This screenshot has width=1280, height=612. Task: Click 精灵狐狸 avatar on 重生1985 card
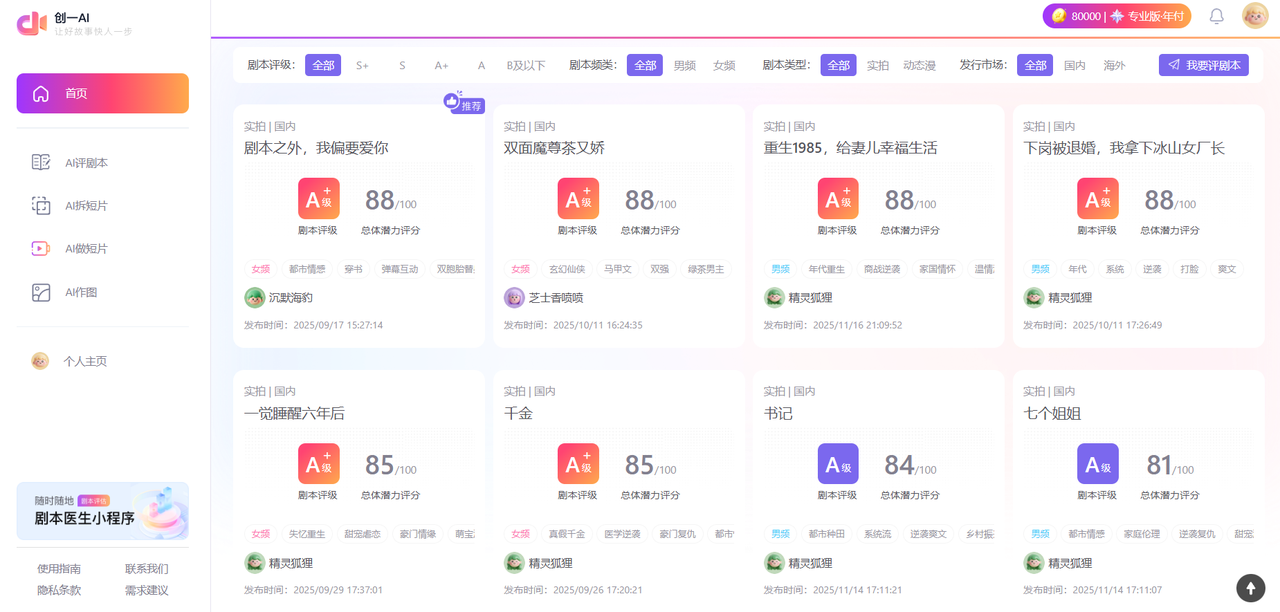[x=774, y=297]
